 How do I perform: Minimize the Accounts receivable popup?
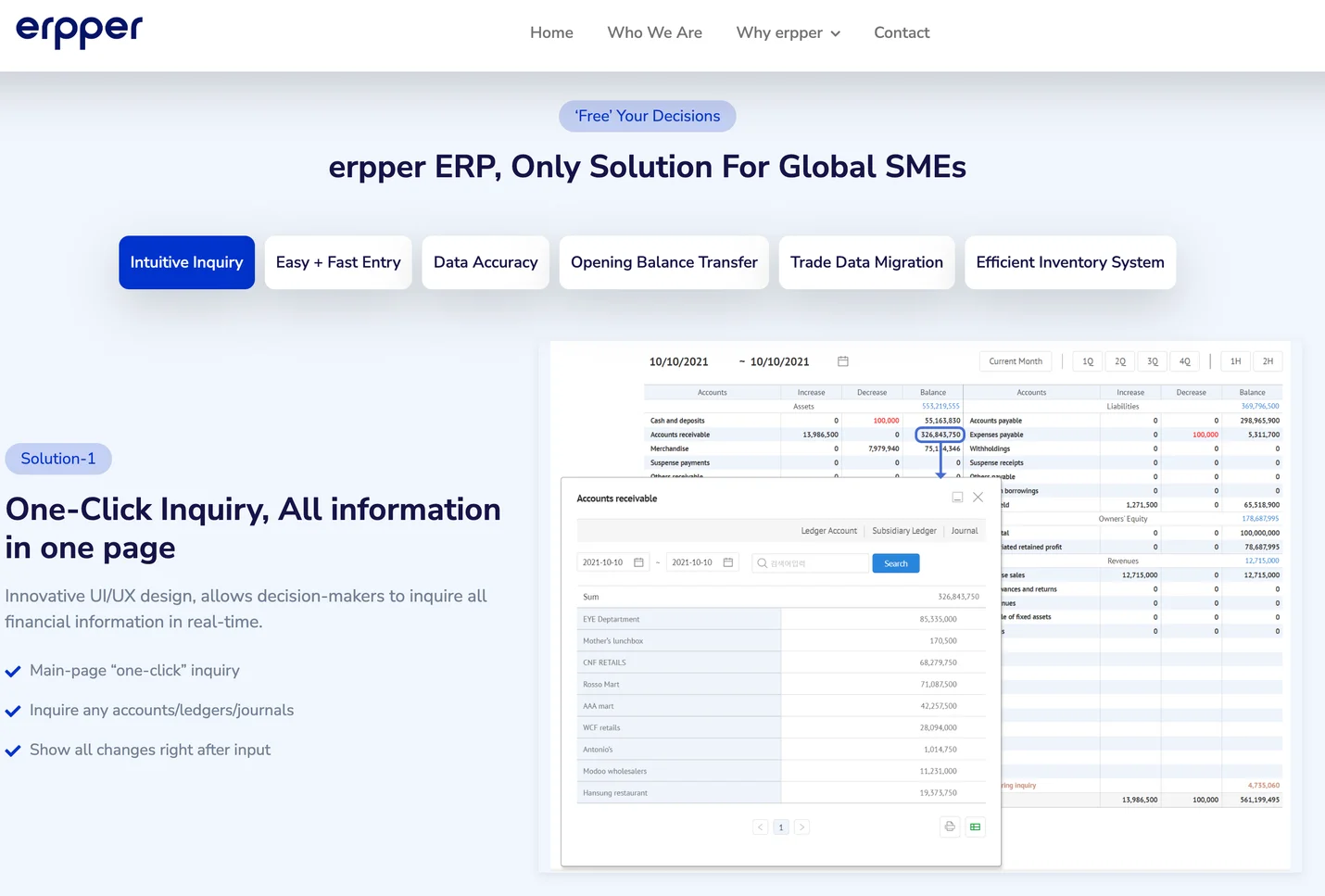click(x=957, y=498)
